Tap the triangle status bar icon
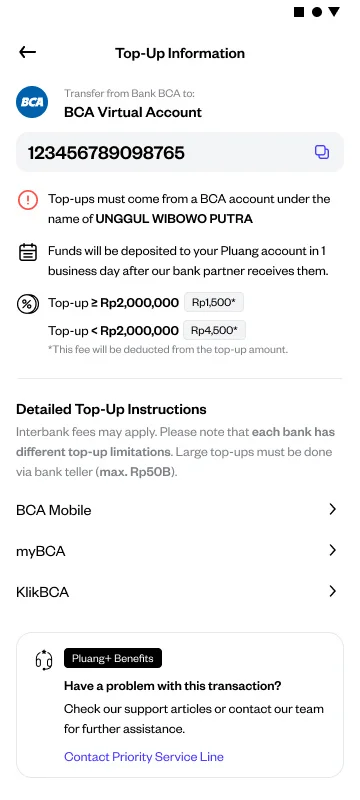This screenshot has width=360, height=800. point(334,12)
